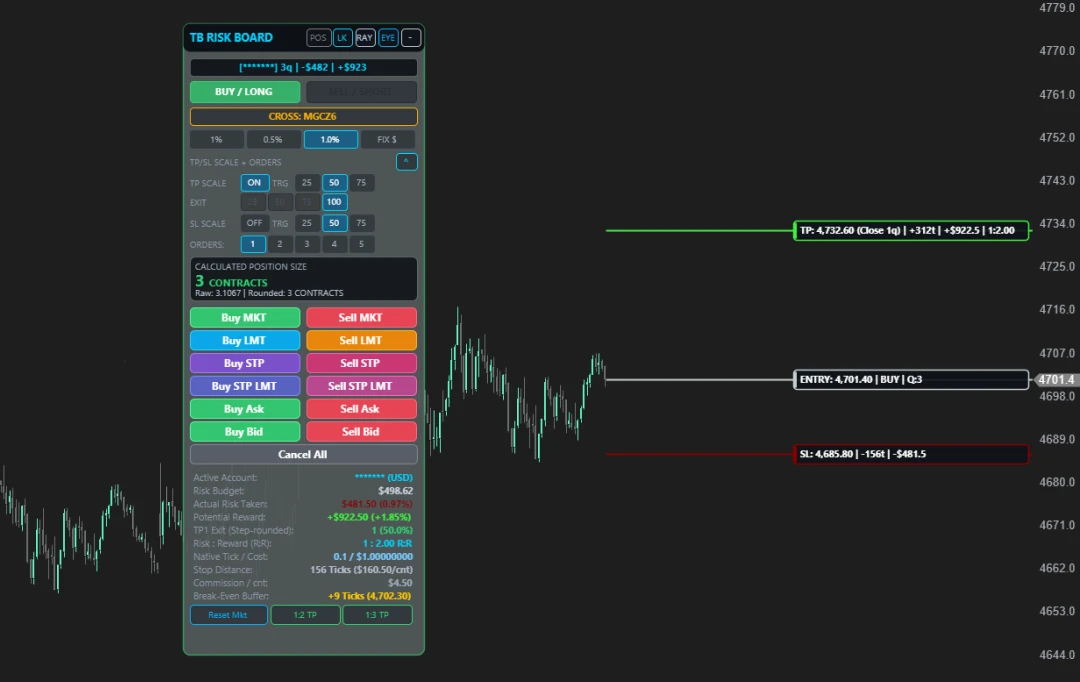Image resolution: width=1080 pixels, height=682 pixels.
Task: Click the Sell MKT button
Action: point(361,318)
